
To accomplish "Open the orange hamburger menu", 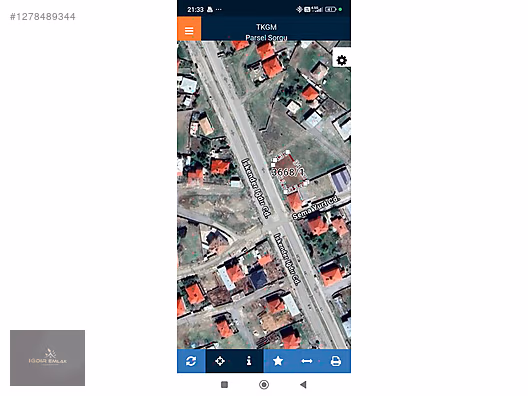I will tap(189, 30).
